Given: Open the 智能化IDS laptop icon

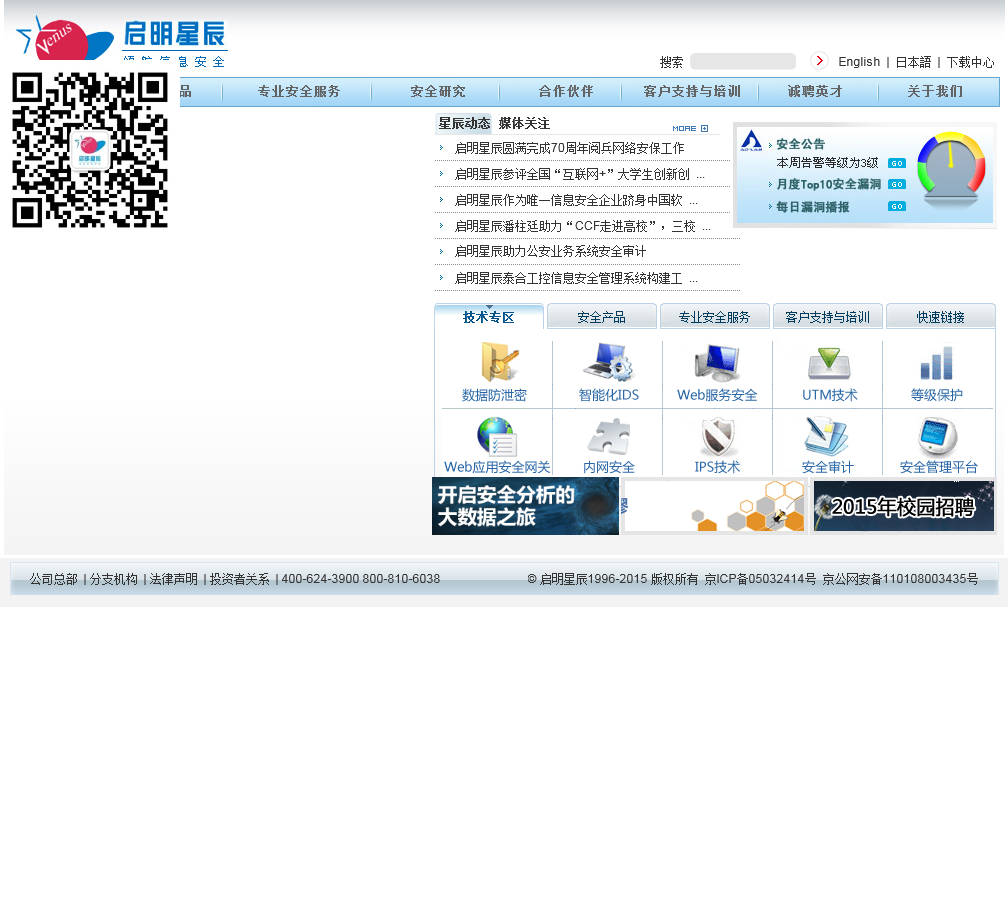Looking at the screenshot, I should point(609,362).
